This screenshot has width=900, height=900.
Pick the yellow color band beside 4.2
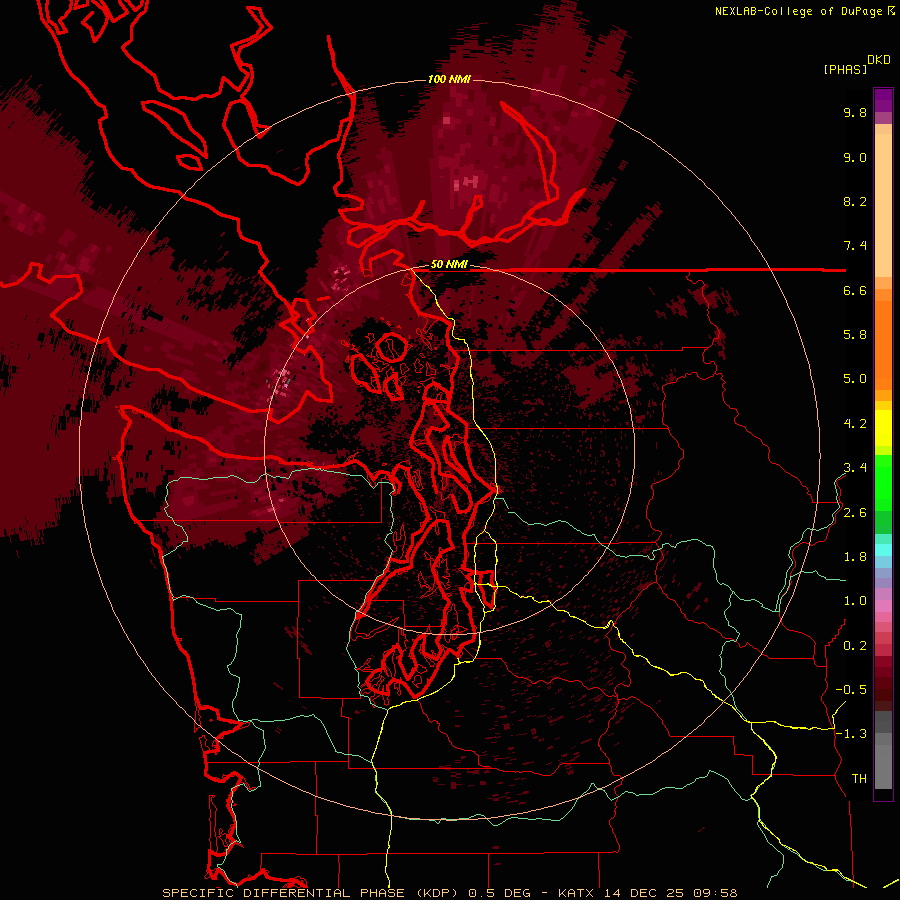[883, 428]
